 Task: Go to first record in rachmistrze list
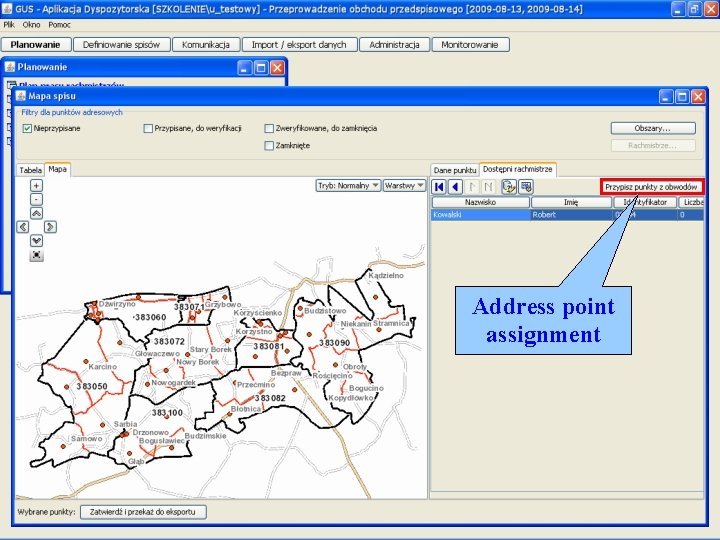point(439,187)
